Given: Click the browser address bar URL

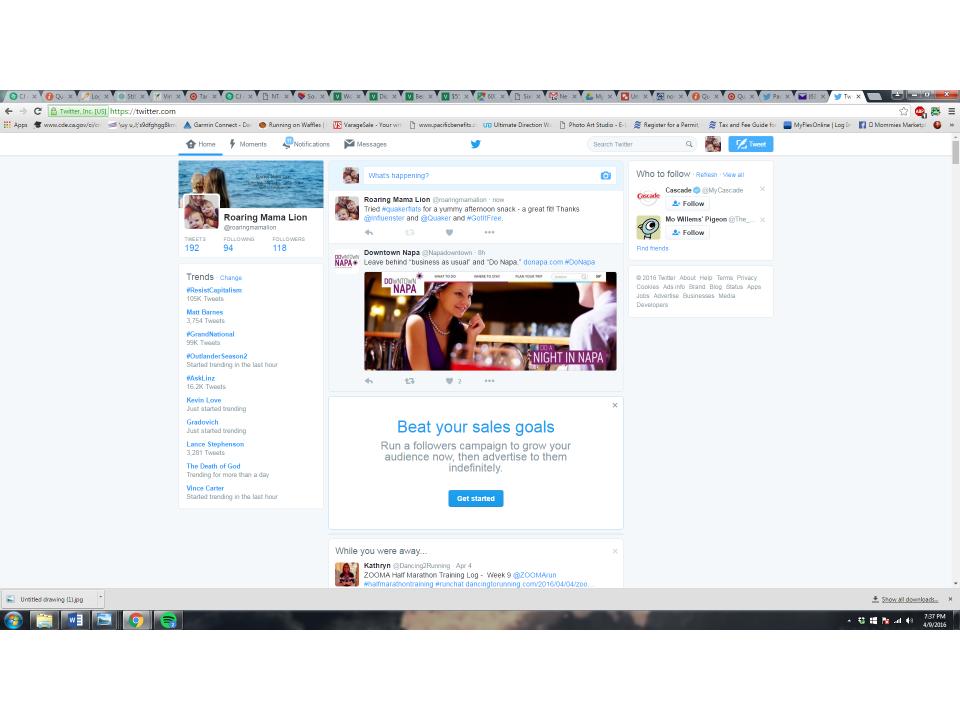Looking at the screenshot, I should coord(143,111).
